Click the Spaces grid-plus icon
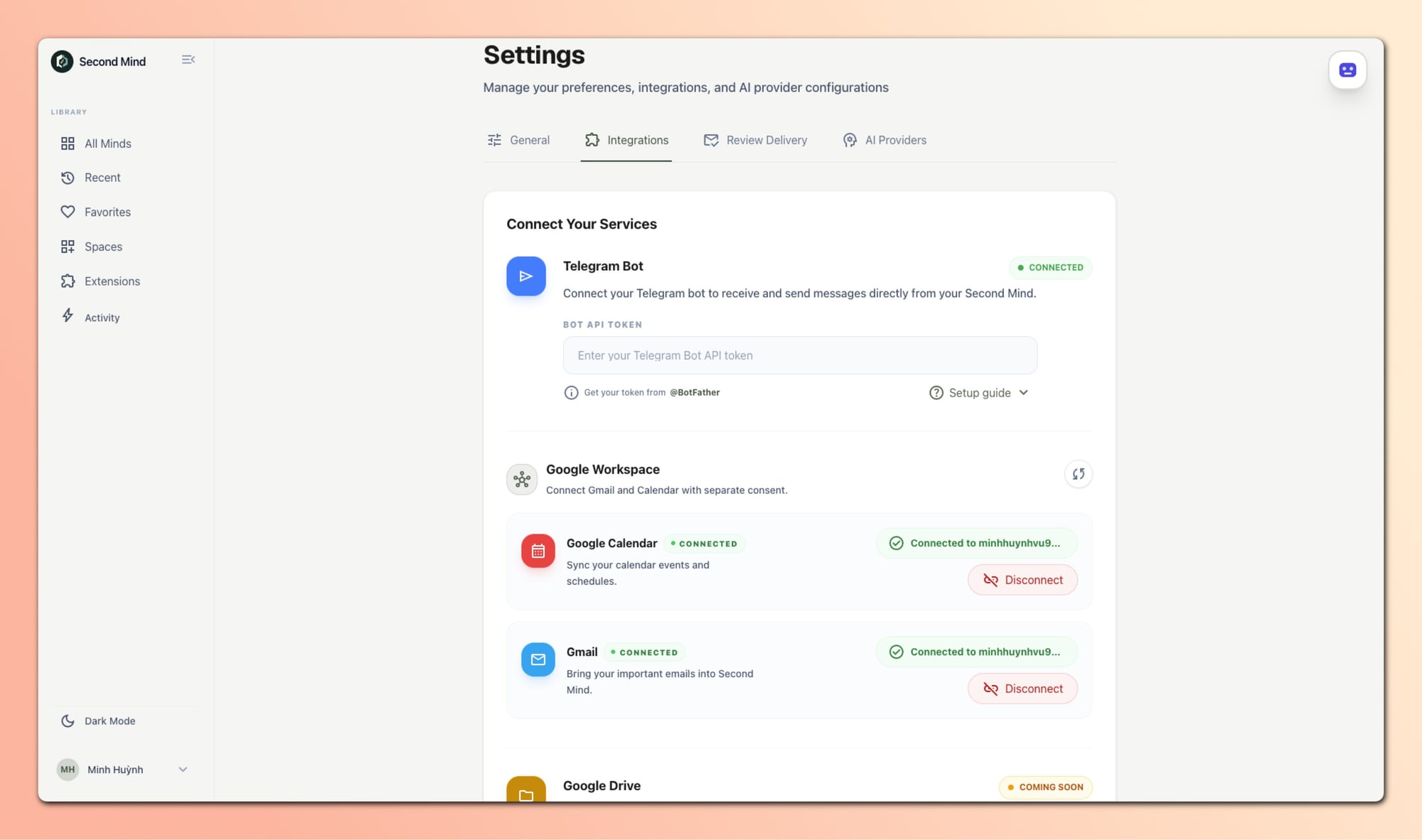Viewport: 1422px width, 840px height. click(68, 247)
